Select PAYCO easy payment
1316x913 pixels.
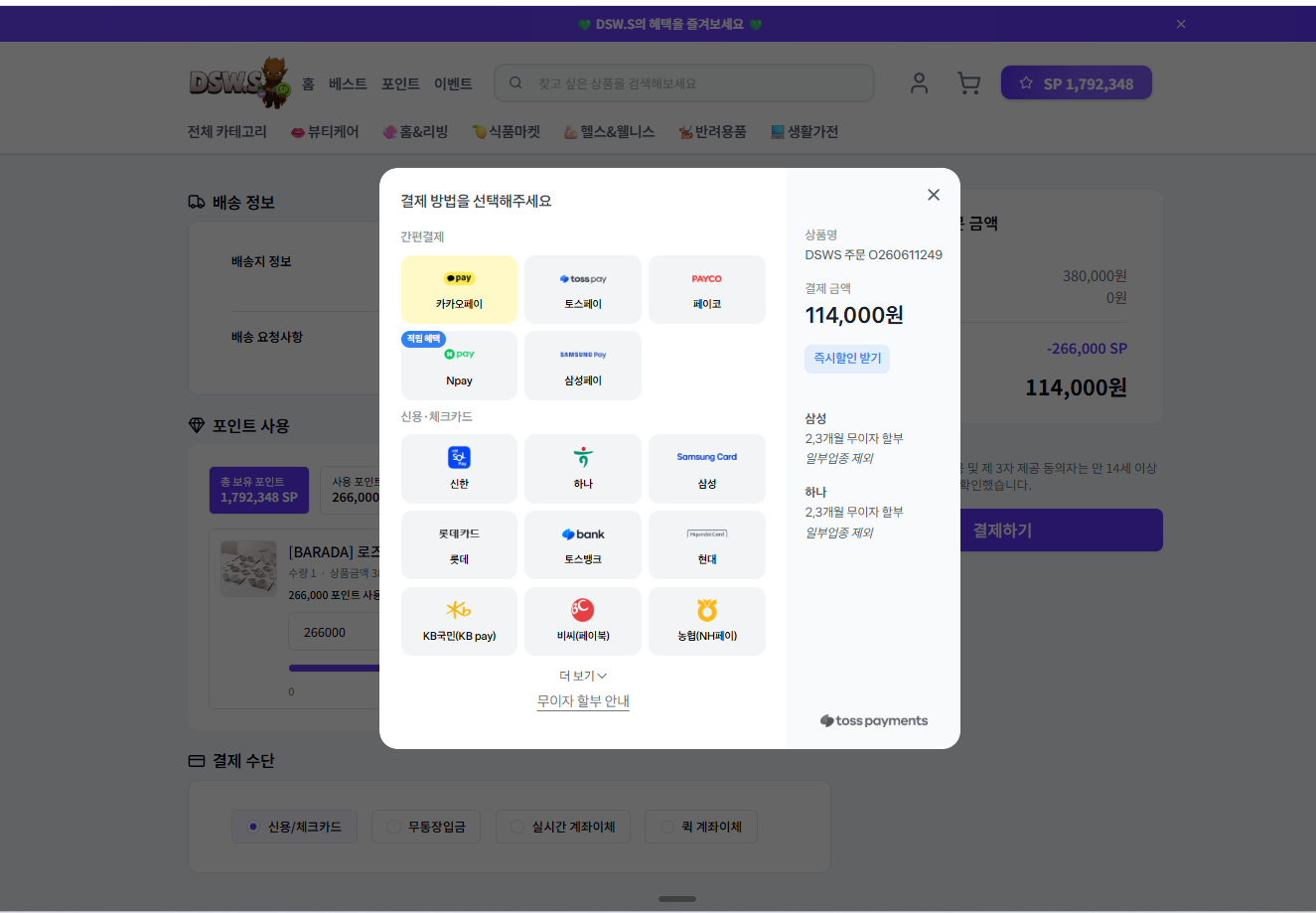click(707, 289)
